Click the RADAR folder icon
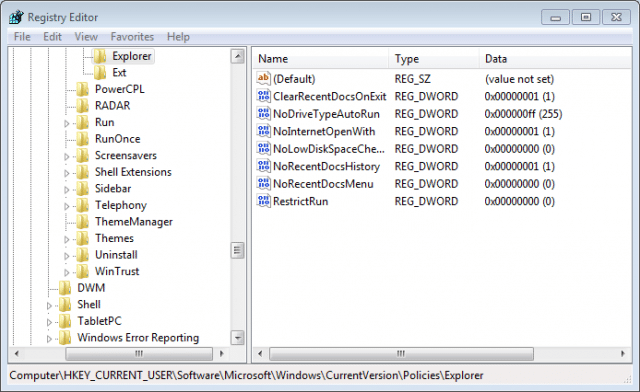Viewport: 640px width, 392px height. coord(82,106)
